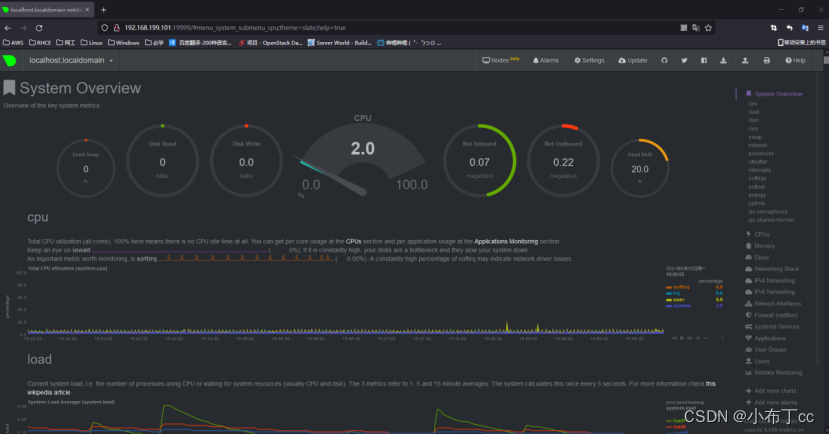Viewport: 830px width, 435px height.
Task: Open the Nodes beta menu
Action: [x=500, y=60]
